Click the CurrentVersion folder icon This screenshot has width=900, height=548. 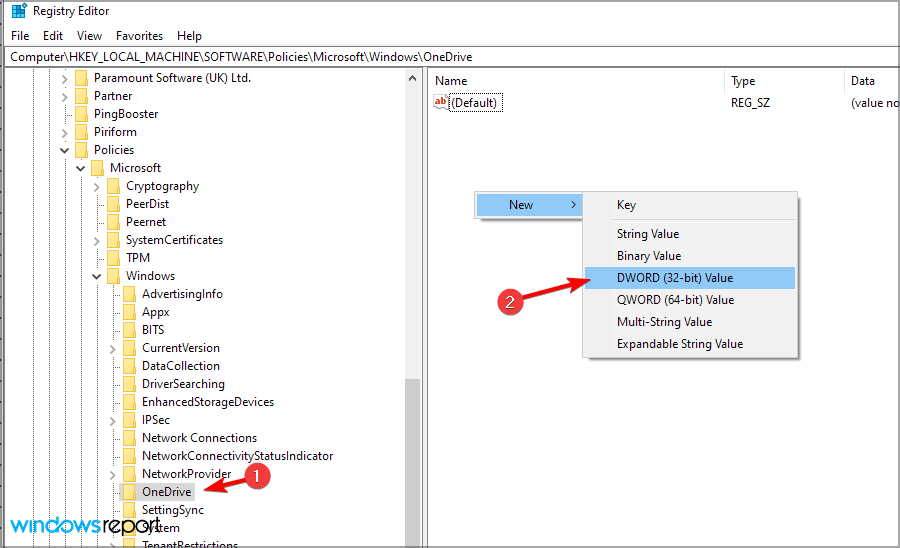tap(130, 348)
